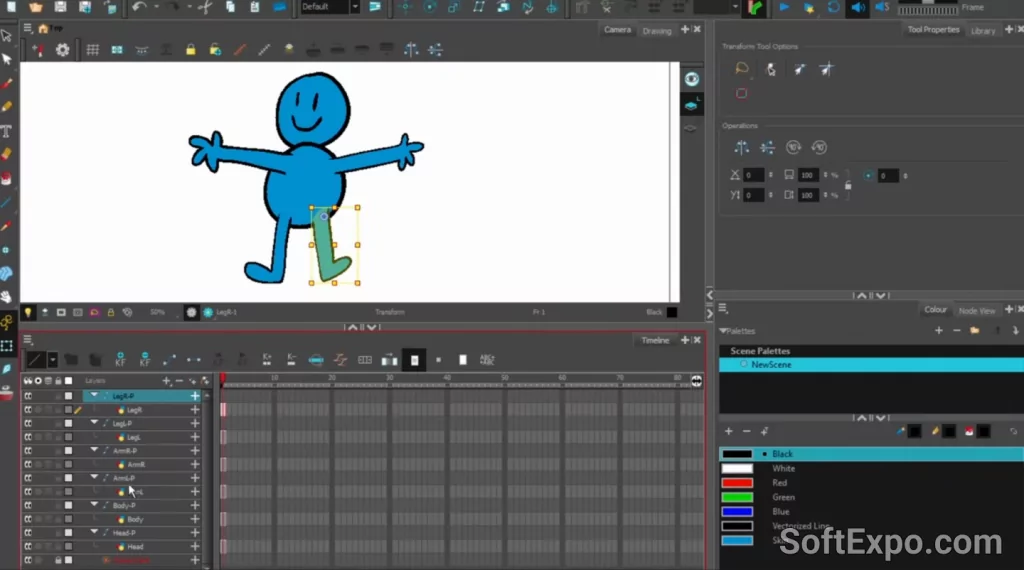Choose the Hand (grabber) tool
Screen dimensions: 1024x570
click(x=7, y=297)
